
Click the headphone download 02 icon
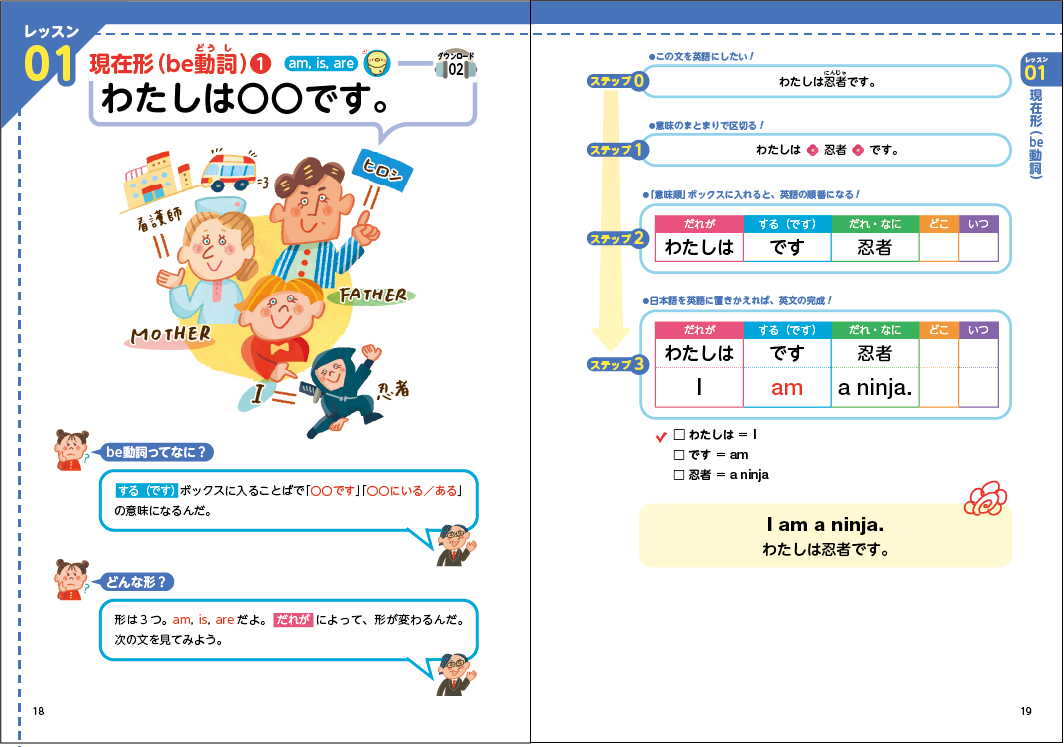click(x=455, y=64)
